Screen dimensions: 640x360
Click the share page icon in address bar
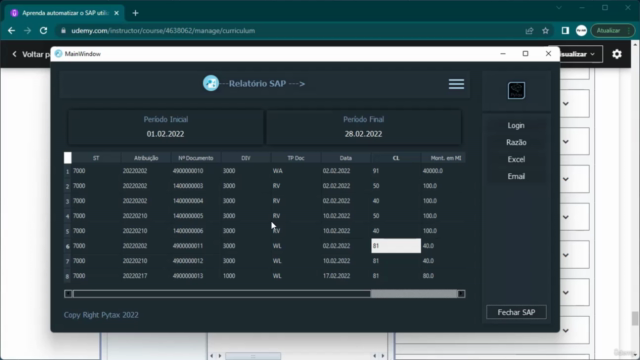click(x=529, y=31)
